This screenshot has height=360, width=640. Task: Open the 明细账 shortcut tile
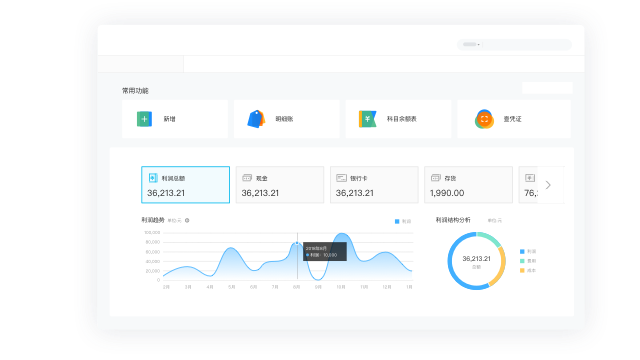point(287,119)
